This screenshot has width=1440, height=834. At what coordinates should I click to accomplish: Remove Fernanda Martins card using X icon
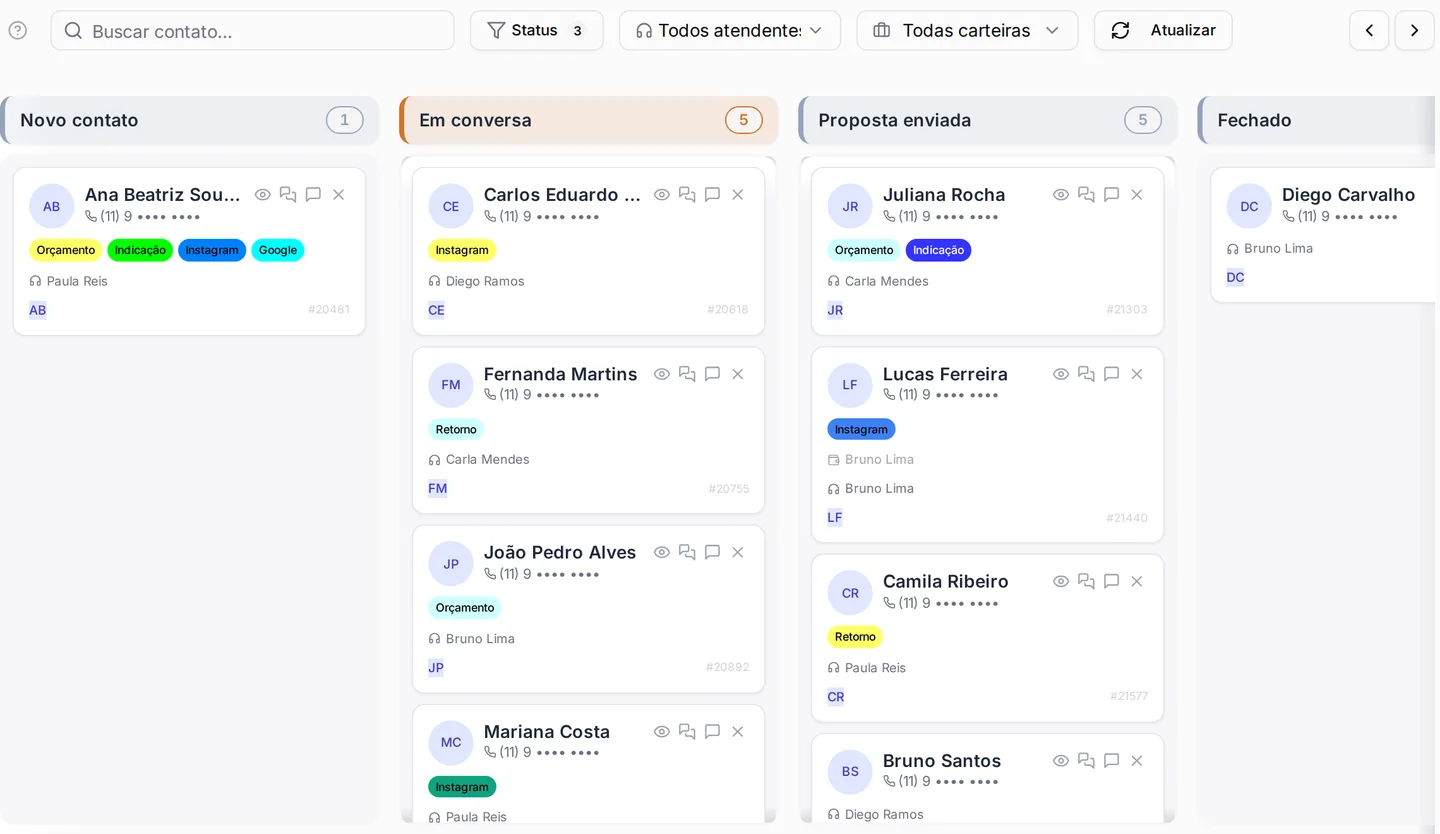click(x=738, y=374)
